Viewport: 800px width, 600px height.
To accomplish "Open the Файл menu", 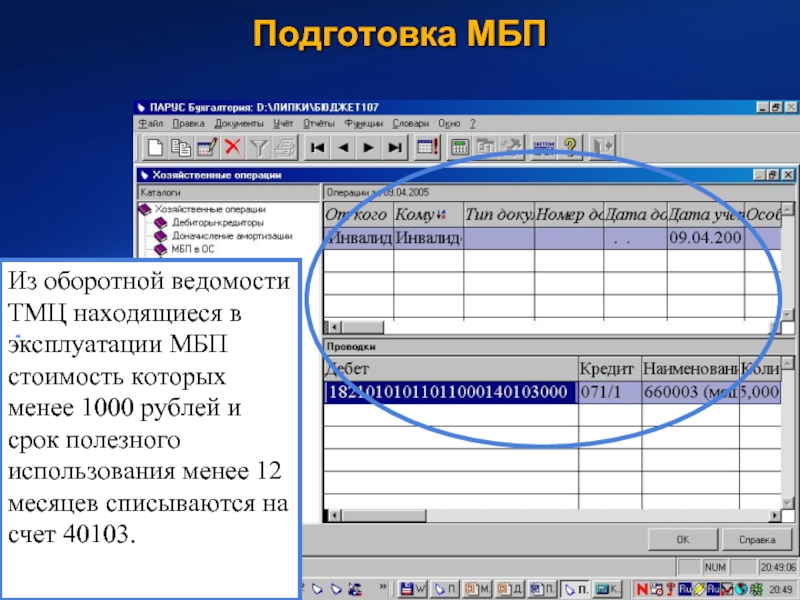I will 151,123.
